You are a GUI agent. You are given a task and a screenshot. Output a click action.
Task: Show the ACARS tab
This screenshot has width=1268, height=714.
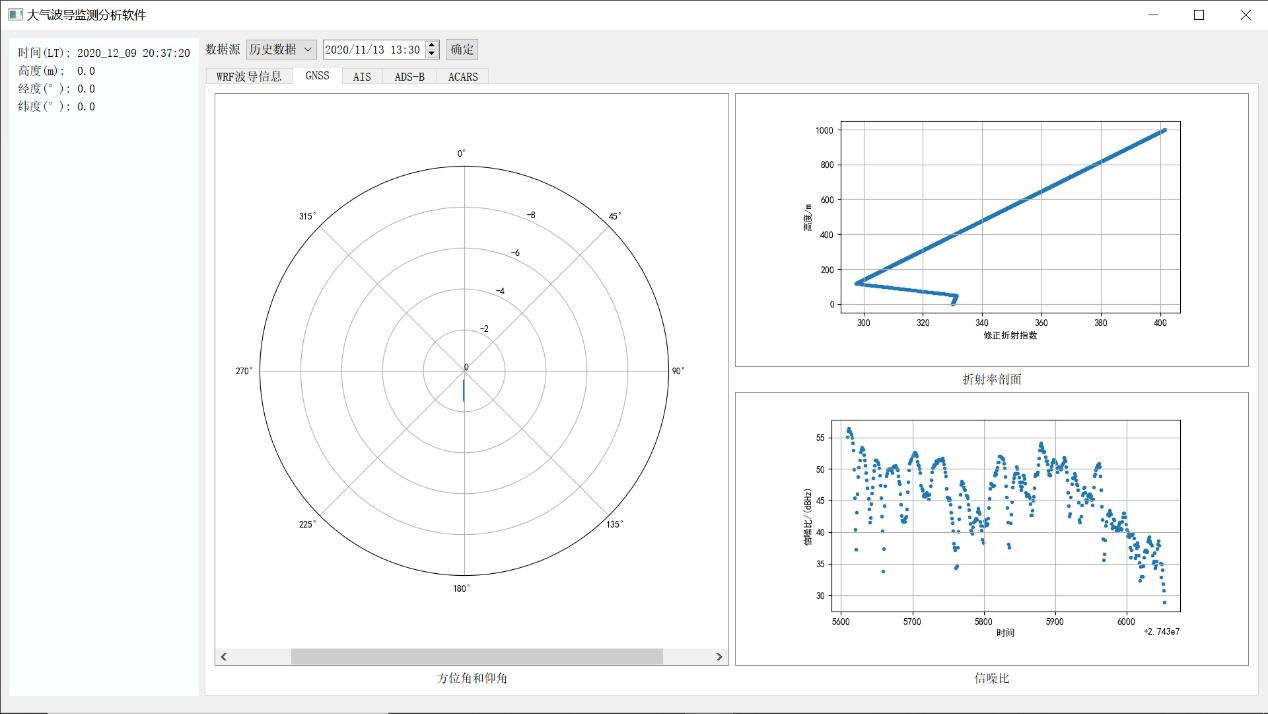pos(463,76)
